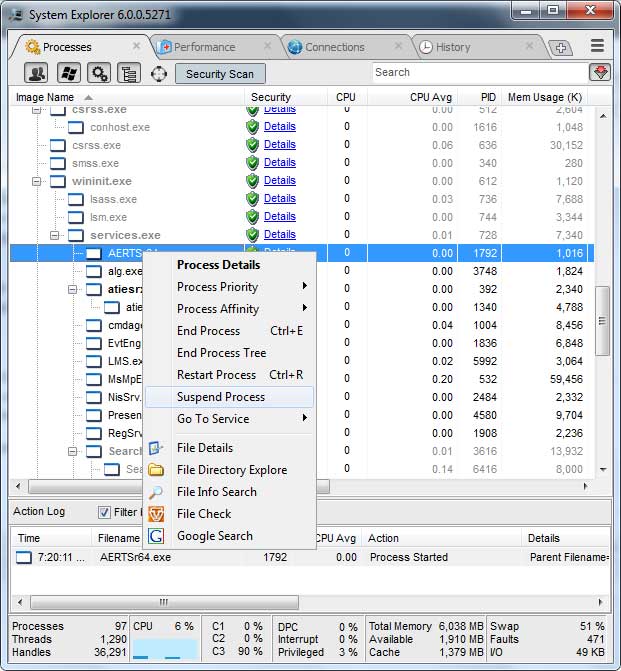This screenshot has height=671, width=621.
Task: Collapse the top csrss.exe tree node
Action: pyautogui.click(x=37, y=110)
